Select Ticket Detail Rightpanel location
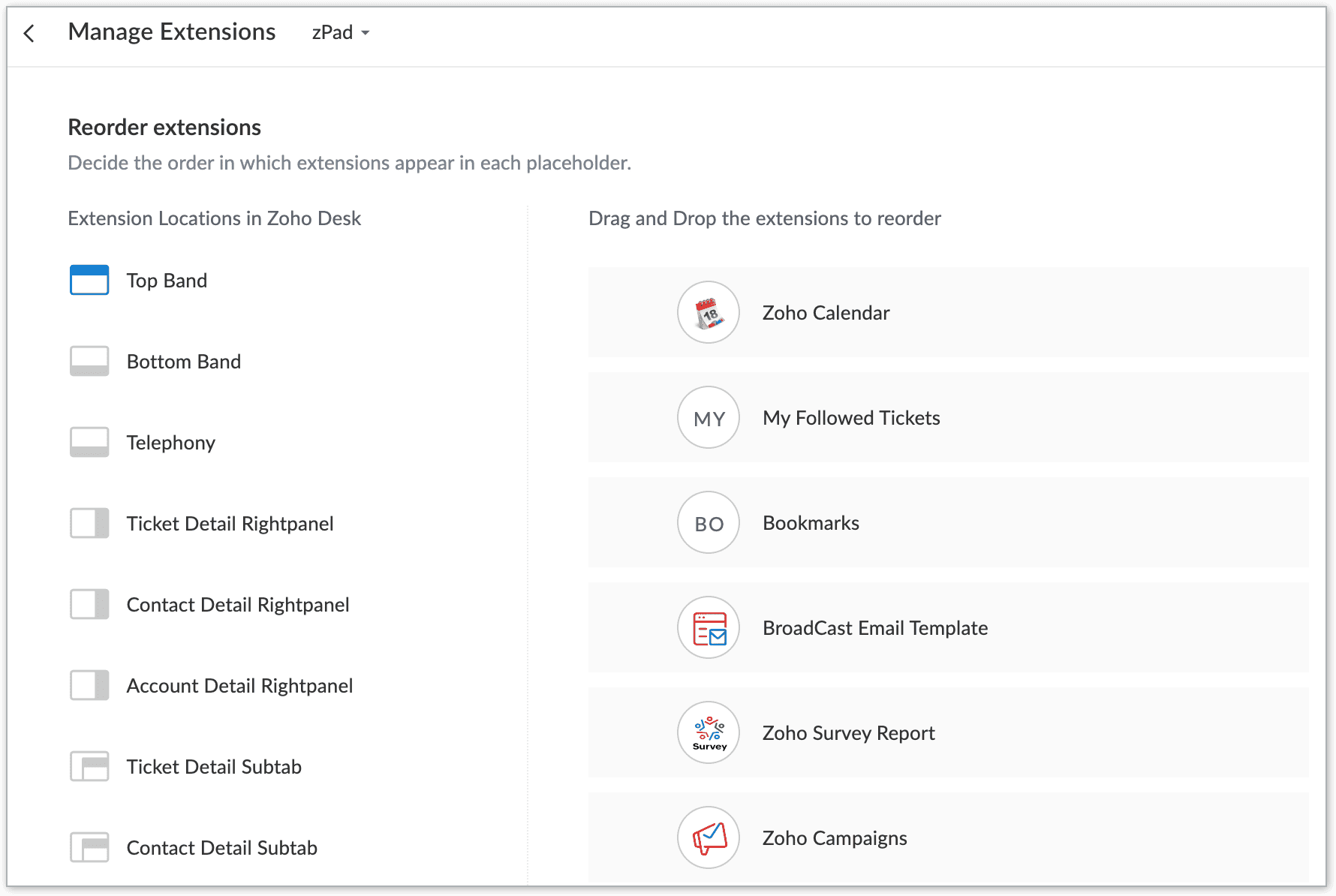The image size is (1336, 896). 230,524
